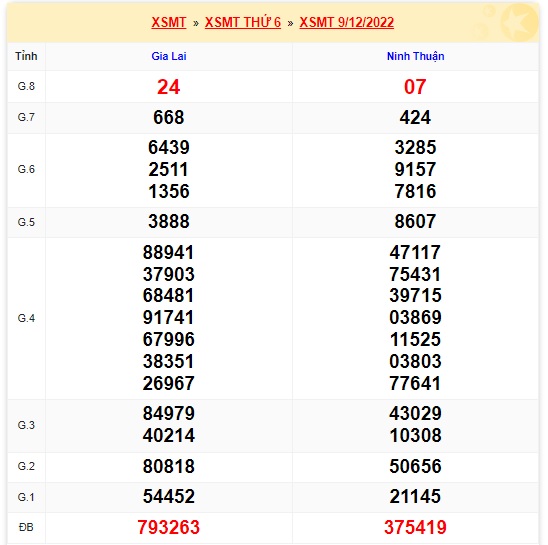Select the G.2 row label

[26, 466]
